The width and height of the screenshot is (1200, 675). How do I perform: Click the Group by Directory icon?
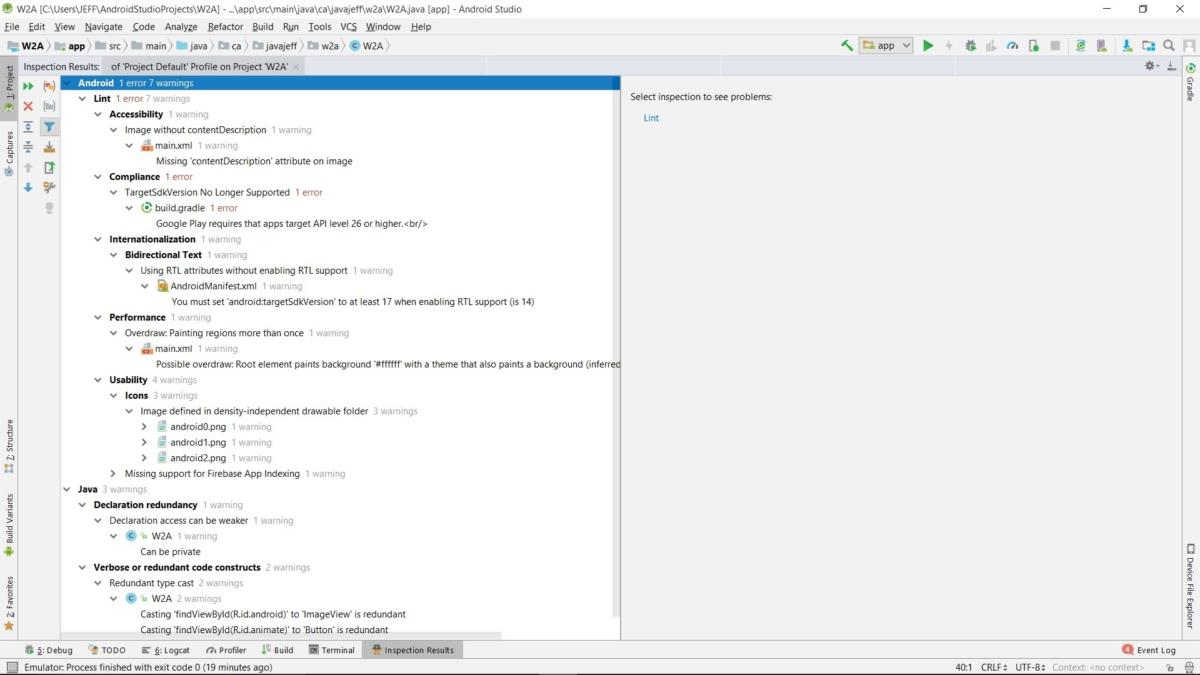click(49, 106)
